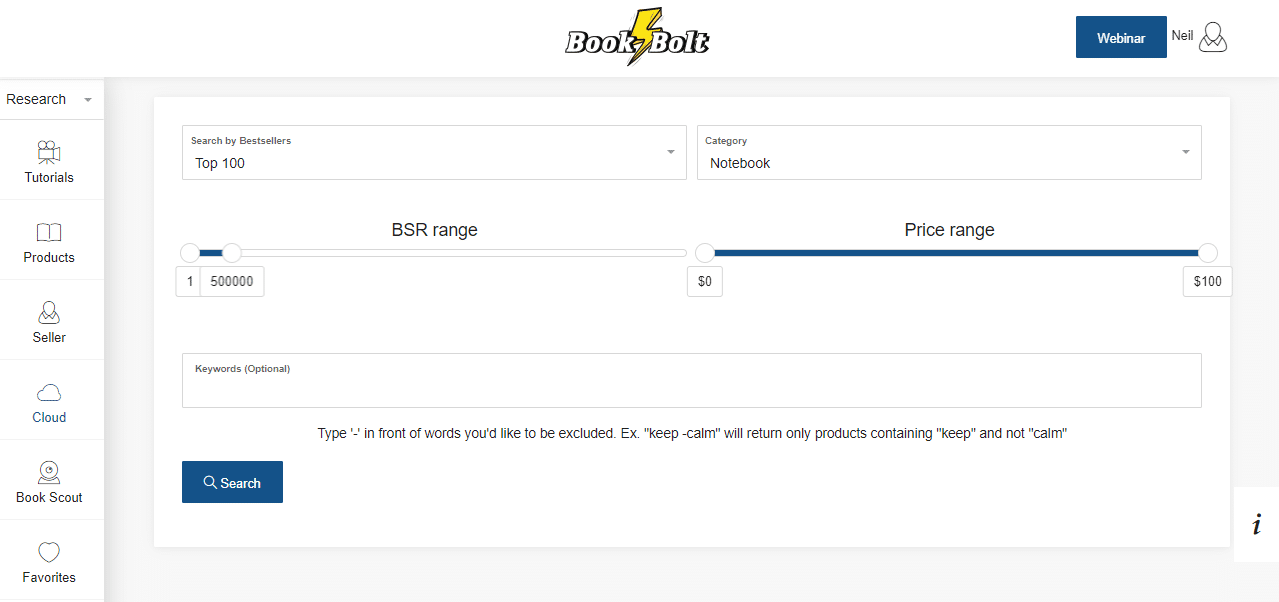Image resolution: width=1279 pixels, height=602 pixels.
Task: Click the BSR maximum value box showing 500000
Action: (x=232, y=282)
